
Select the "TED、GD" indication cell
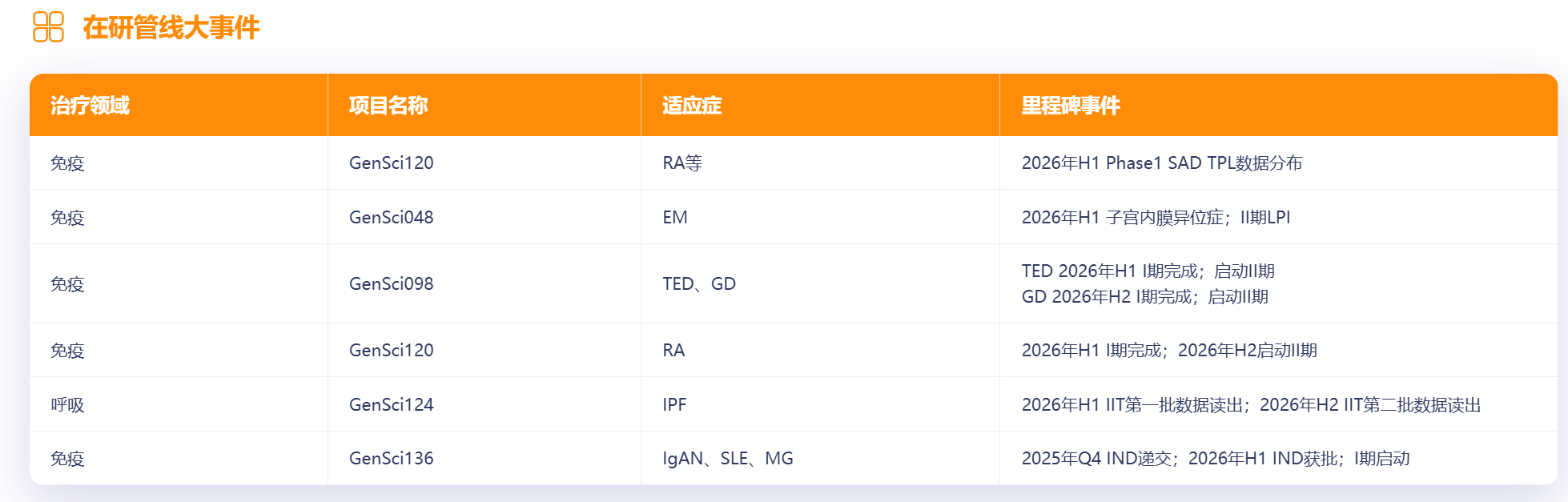699,284
